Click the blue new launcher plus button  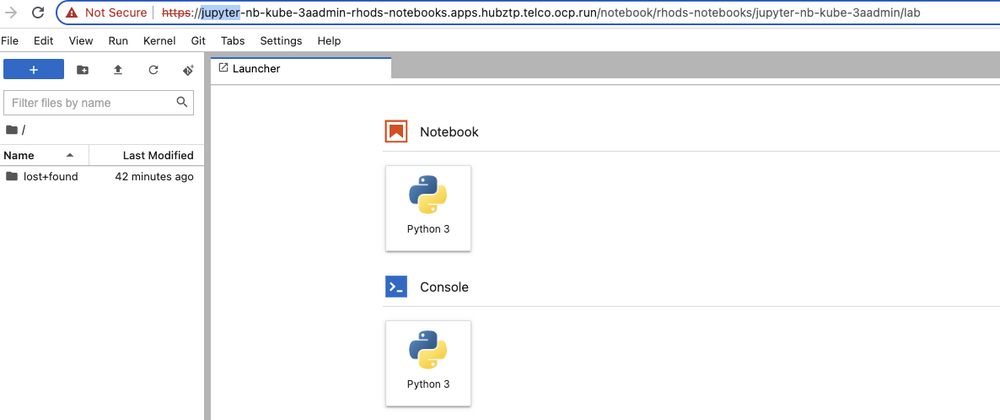click(33, 70)
